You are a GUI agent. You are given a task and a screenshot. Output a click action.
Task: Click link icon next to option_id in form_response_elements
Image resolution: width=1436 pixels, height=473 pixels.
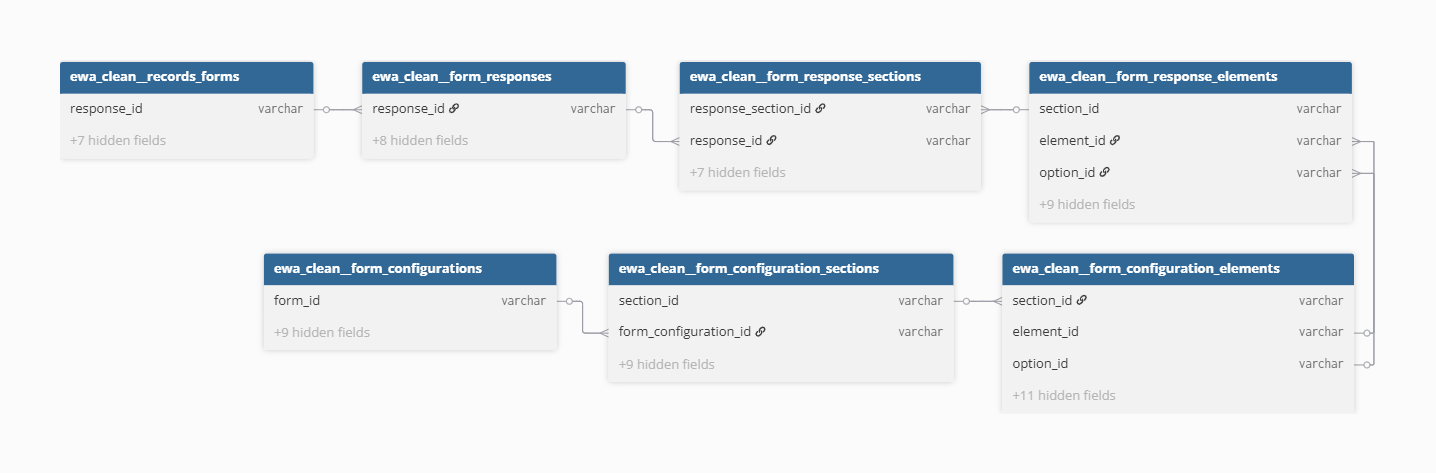coord(1104,173)
